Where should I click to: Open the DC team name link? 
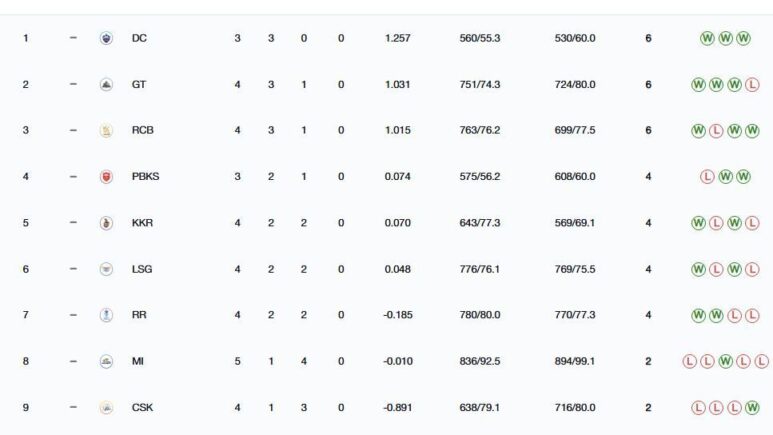coord(138,38)
